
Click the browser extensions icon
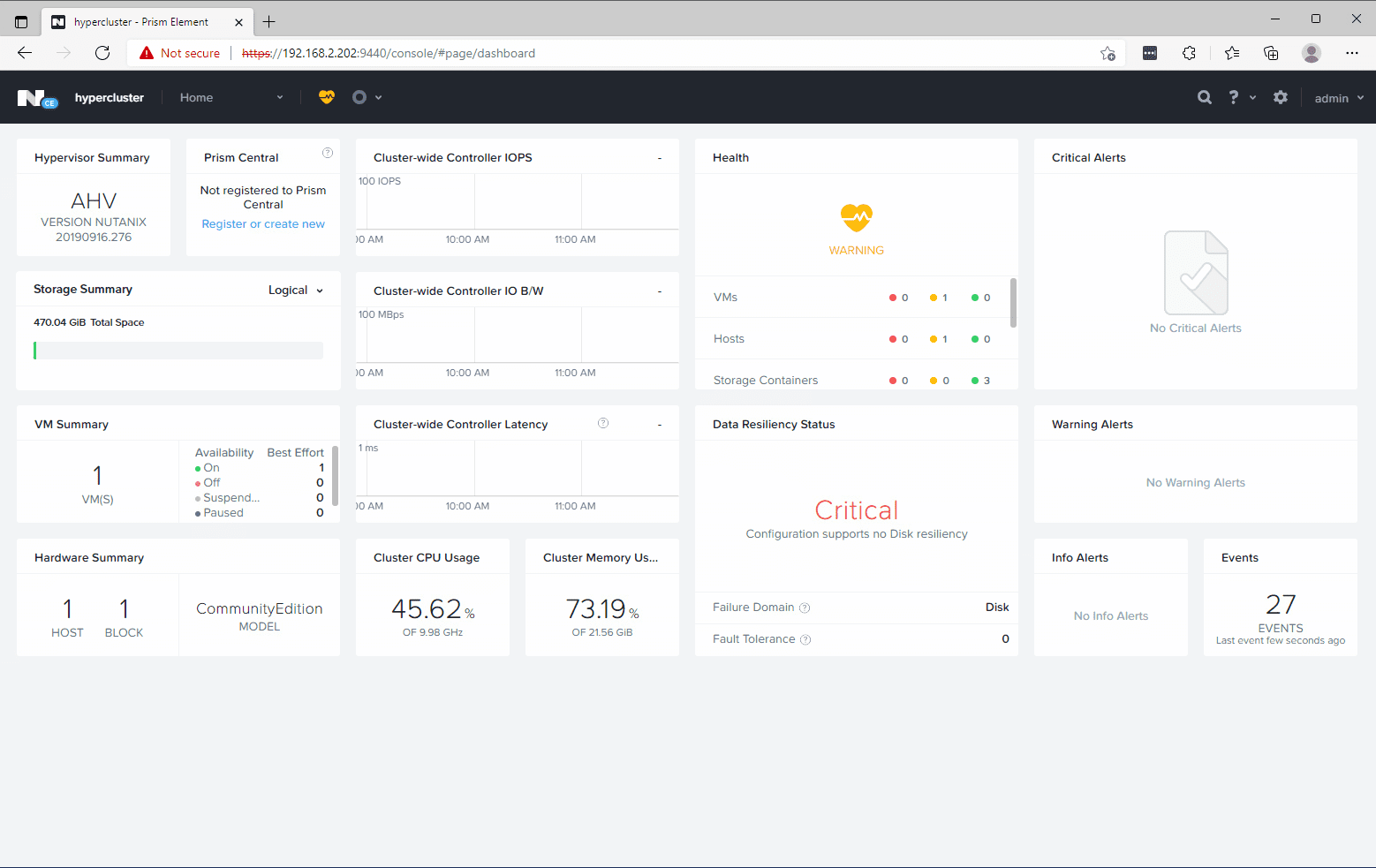click(1189, 53)
